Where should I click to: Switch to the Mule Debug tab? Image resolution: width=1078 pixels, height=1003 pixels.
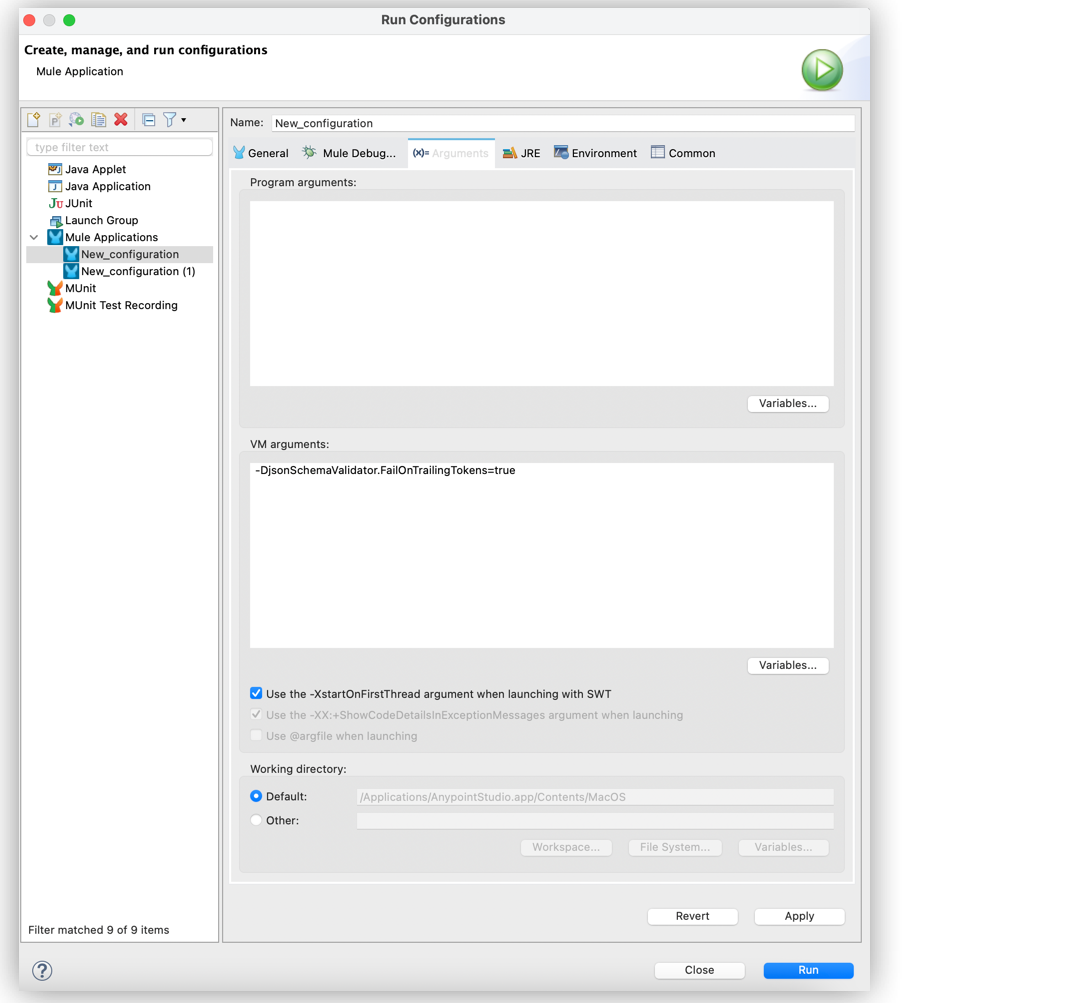(350, 153)
